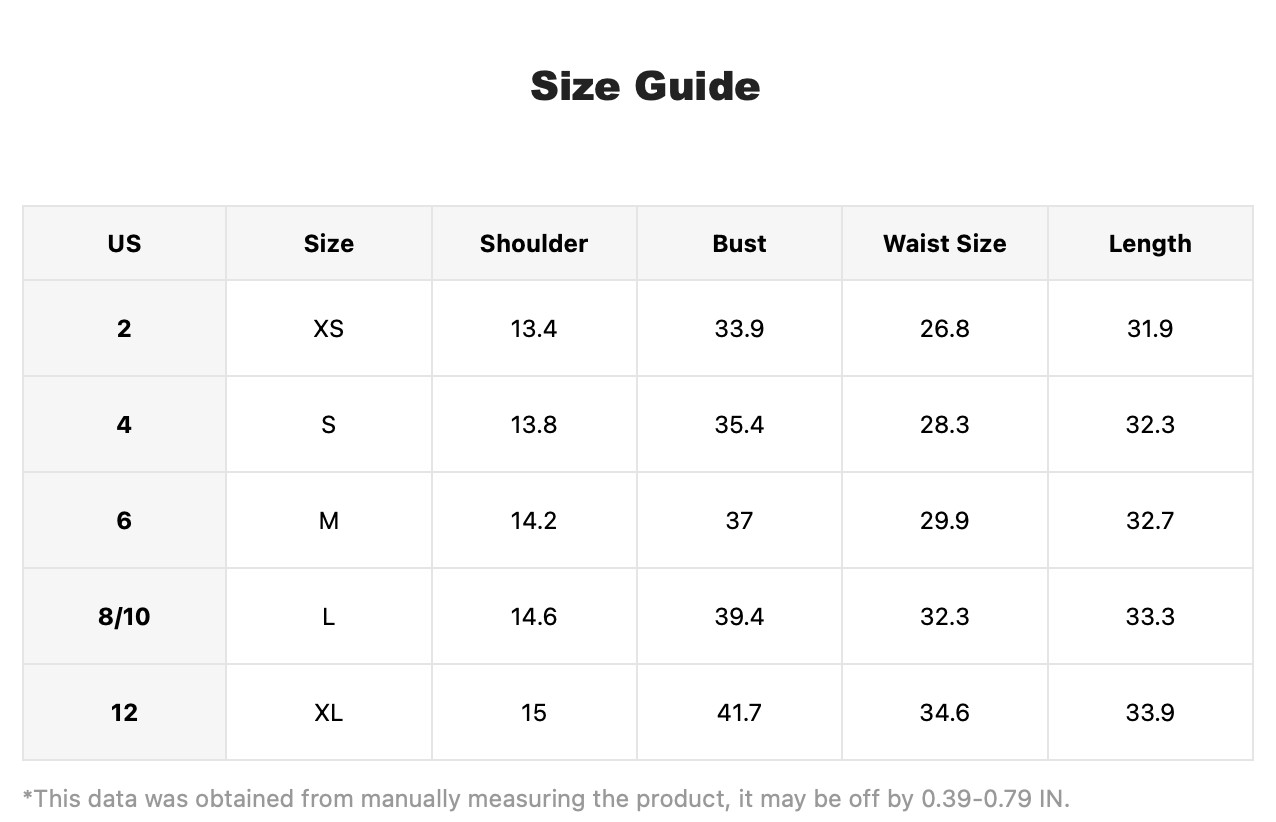Click US size 8/10 row label

coord(124,616)
